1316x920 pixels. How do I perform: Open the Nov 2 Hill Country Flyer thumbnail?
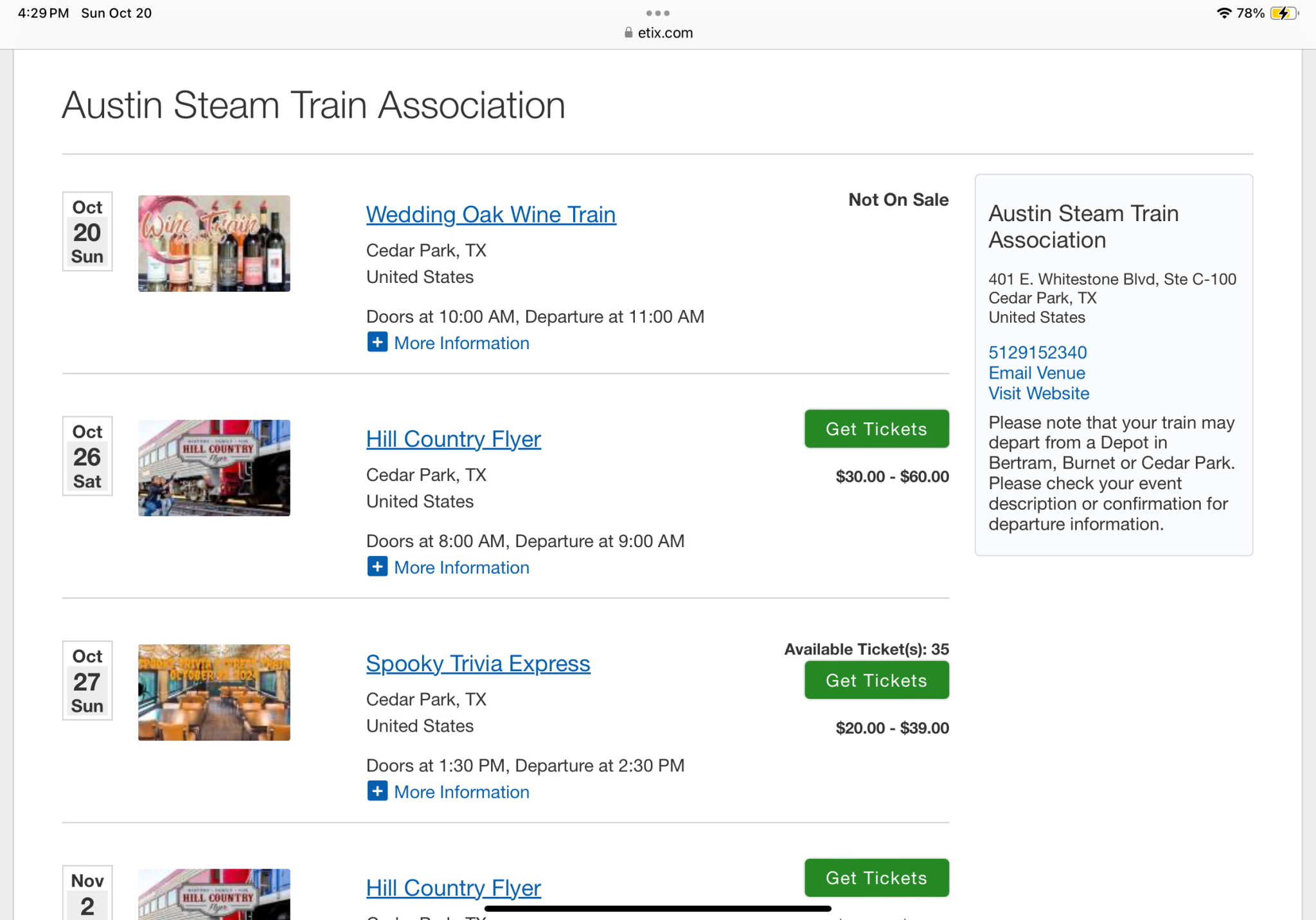pos(214,894)
